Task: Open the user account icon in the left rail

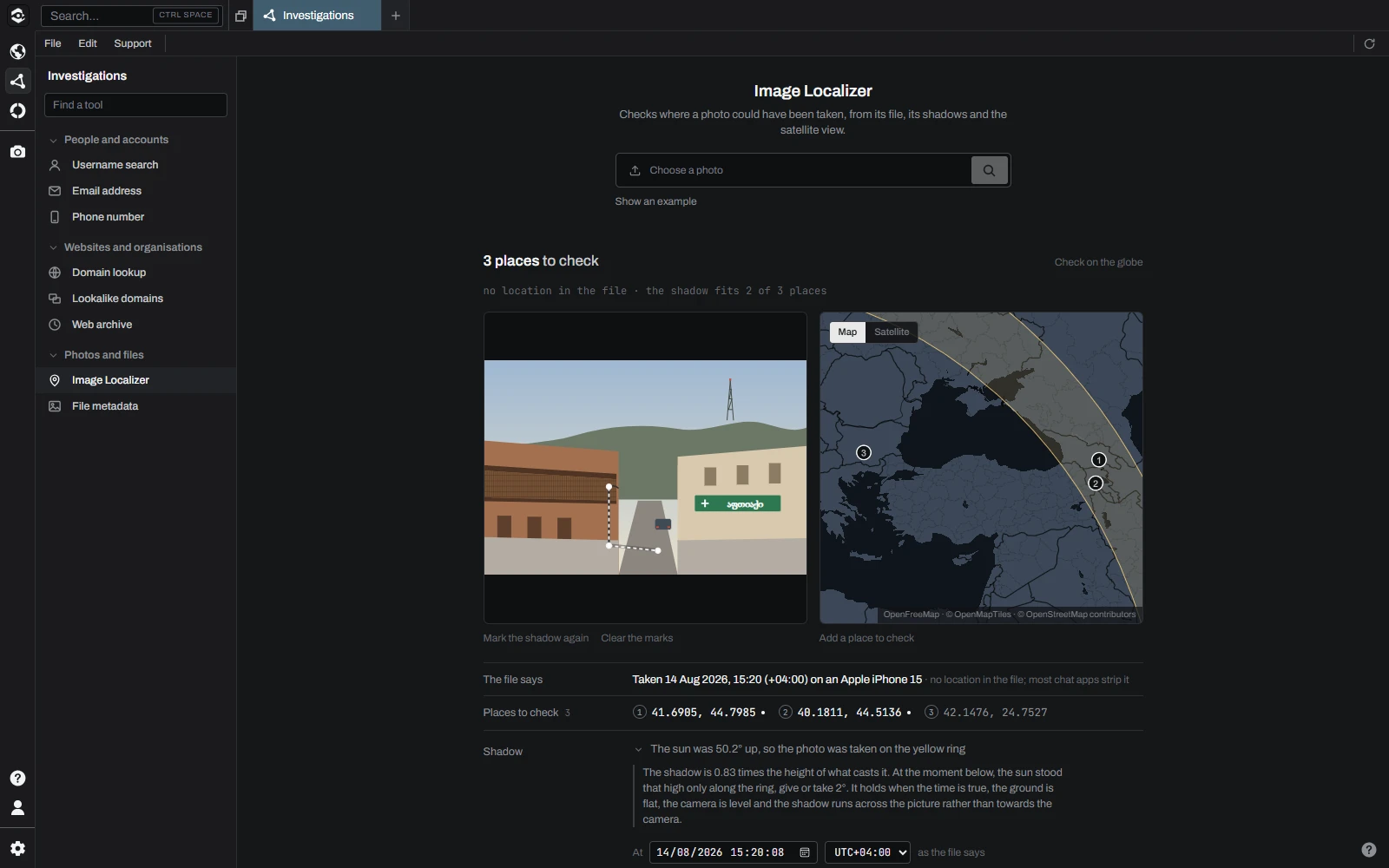Action: point(17,807)
